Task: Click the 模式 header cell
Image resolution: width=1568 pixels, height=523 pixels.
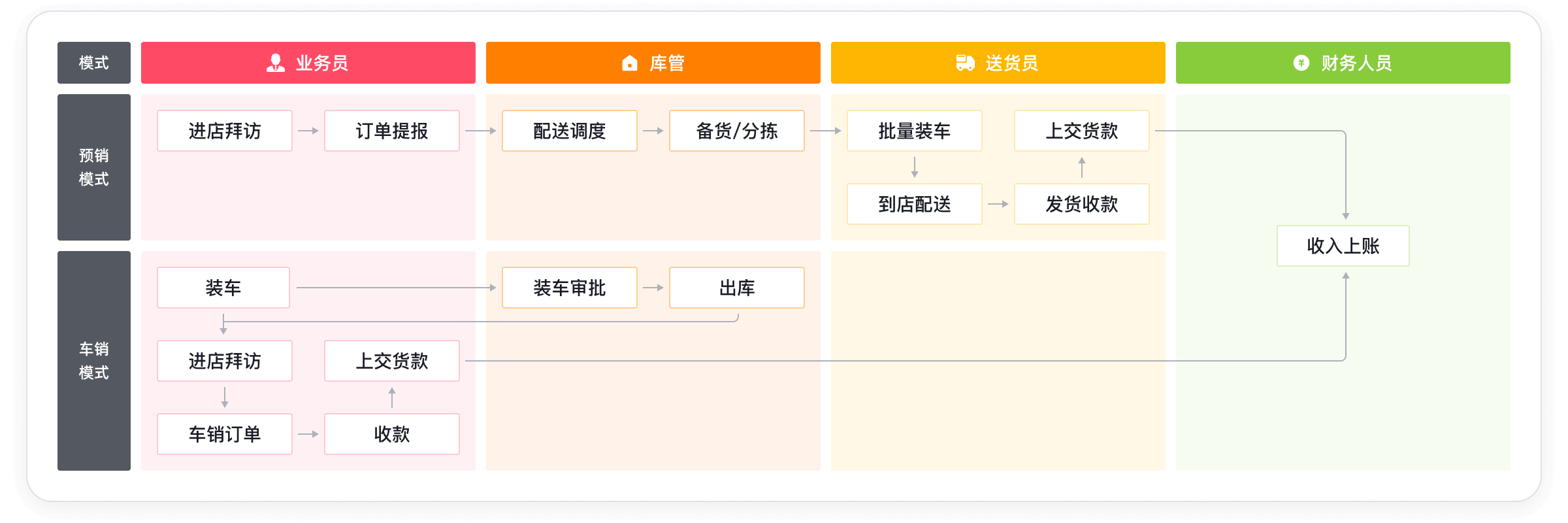Action: coord(94,63)
